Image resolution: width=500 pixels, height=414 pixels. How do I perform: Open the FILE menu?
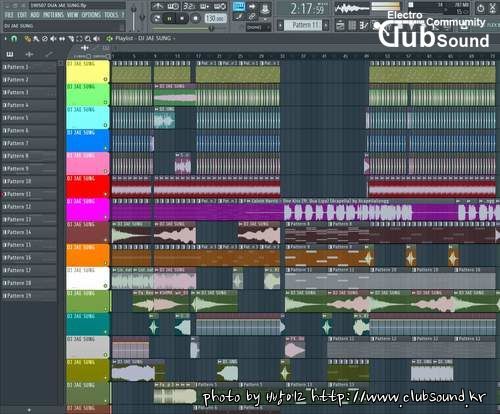pyautogui.click(x=9, y=15)
